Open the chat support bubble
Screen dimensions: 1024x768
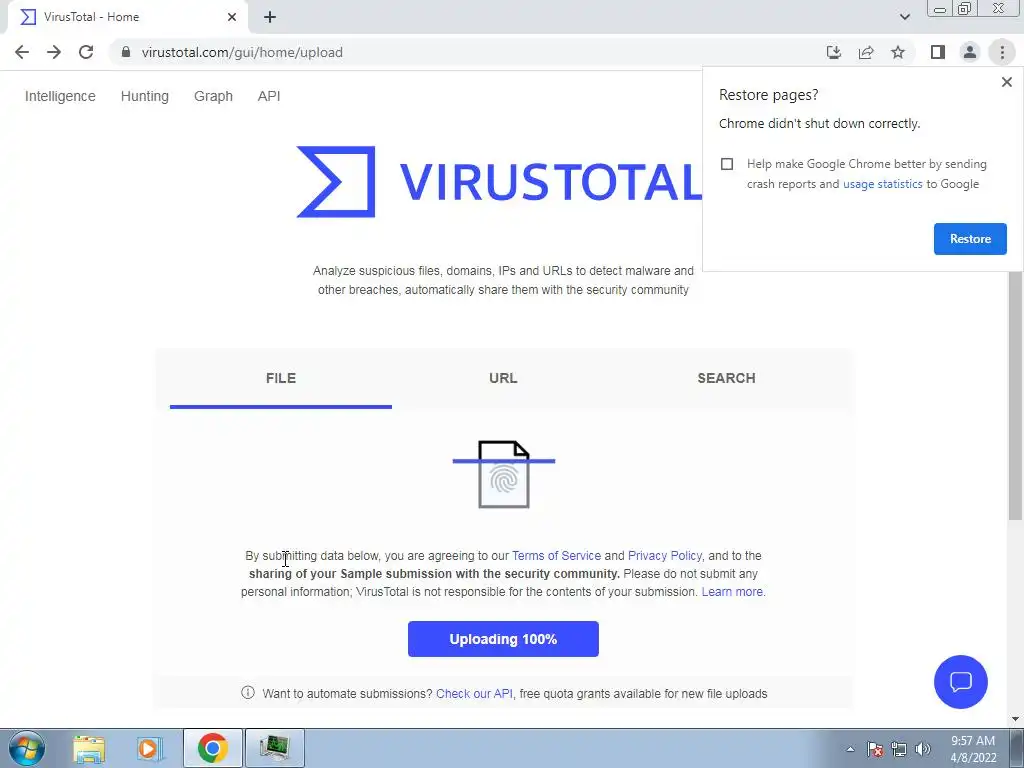coord(961,682)
